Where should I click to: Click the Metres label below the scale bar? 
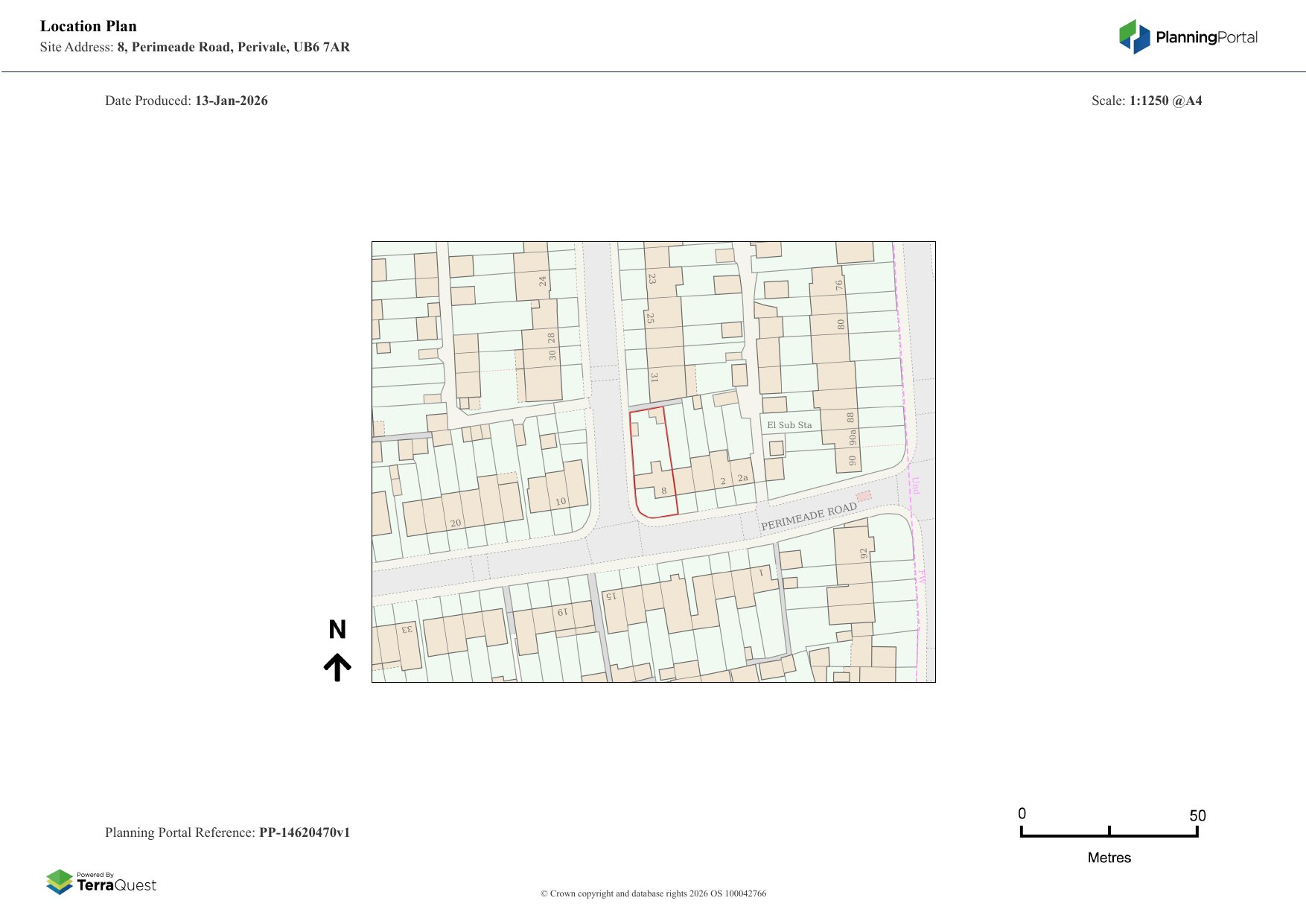click(x=1109, y=858)
